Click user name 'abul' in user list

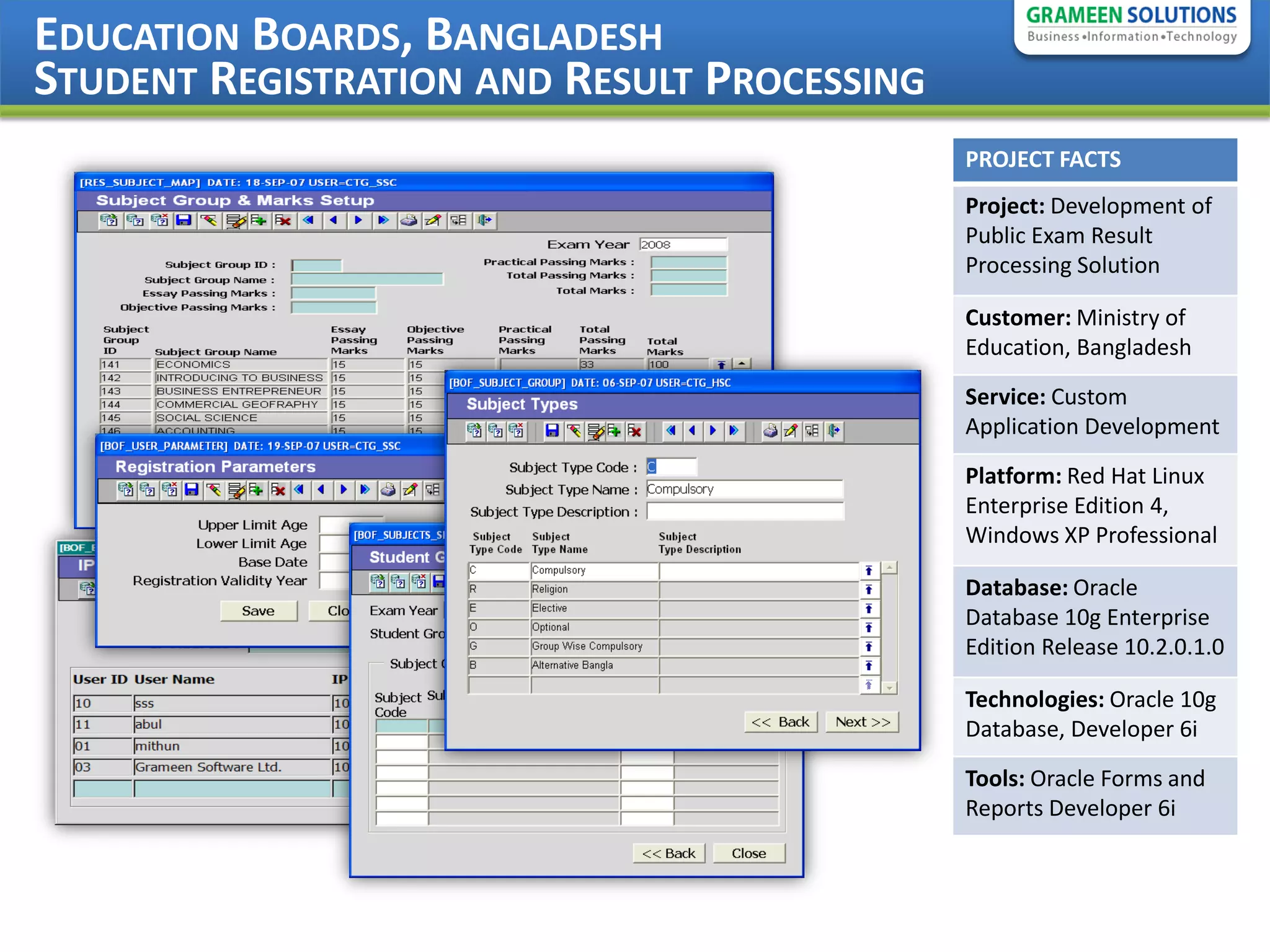(x=232, y=725)
